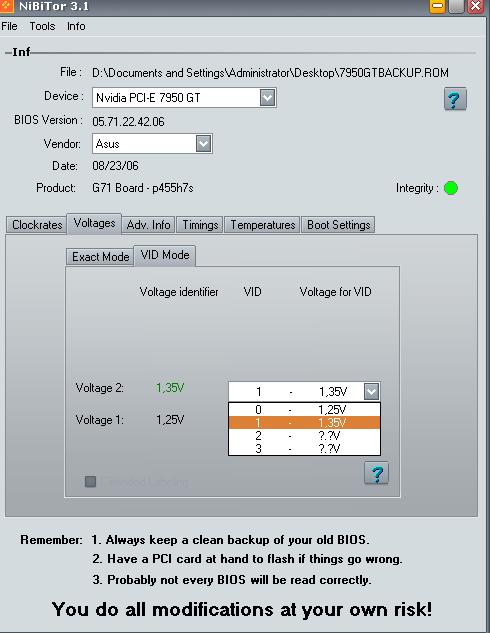The image size is (490, 633).
Task: Click the product text G71 Board - p455h7s
Action: tap(142, 188)
